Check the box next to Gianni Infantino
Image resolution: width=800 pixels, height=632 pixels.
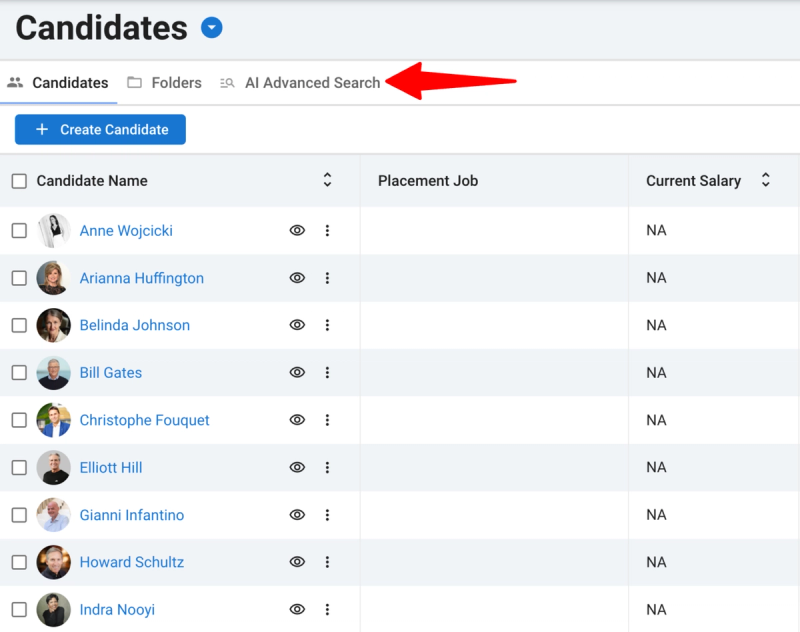19,515
